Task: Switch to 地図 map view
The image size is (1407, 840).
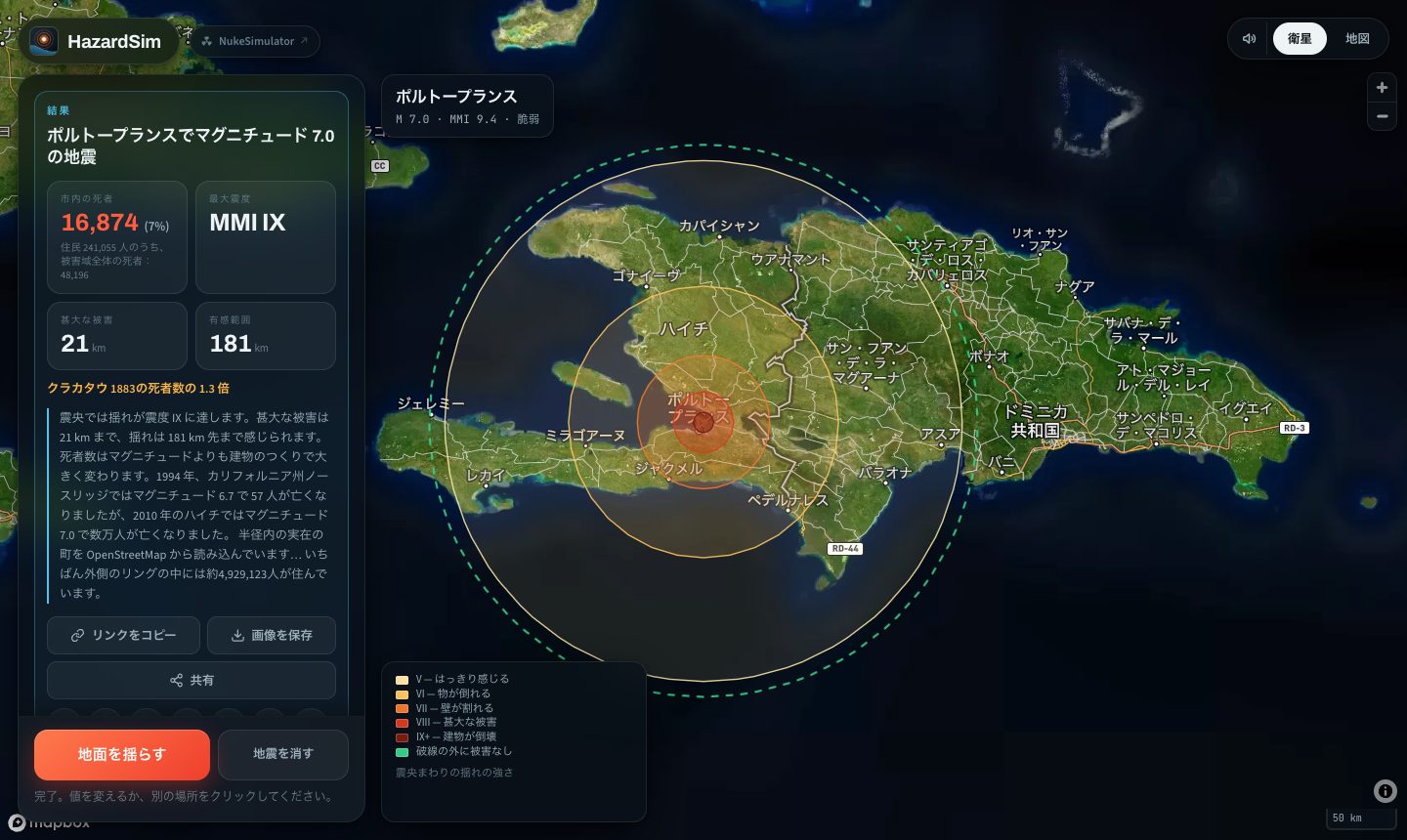Action: 1357,39
